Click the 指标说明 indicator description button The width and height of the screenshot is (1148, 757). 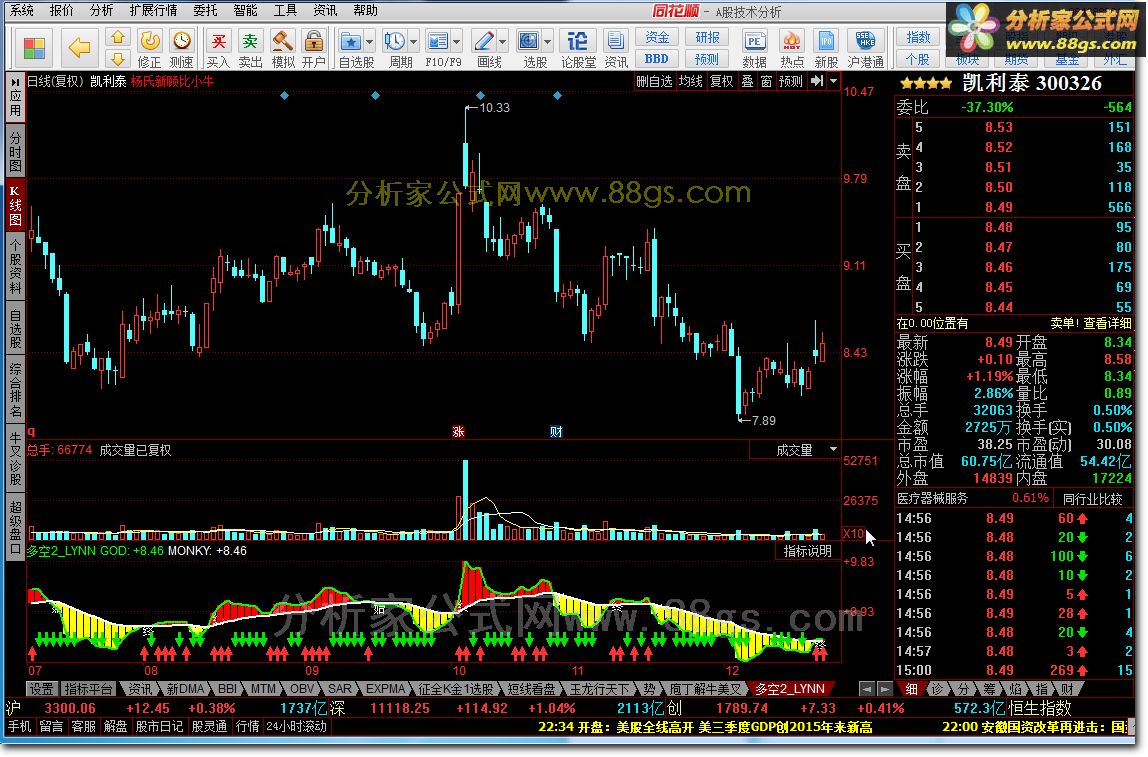pyautogui.click(x=808, y=551)
